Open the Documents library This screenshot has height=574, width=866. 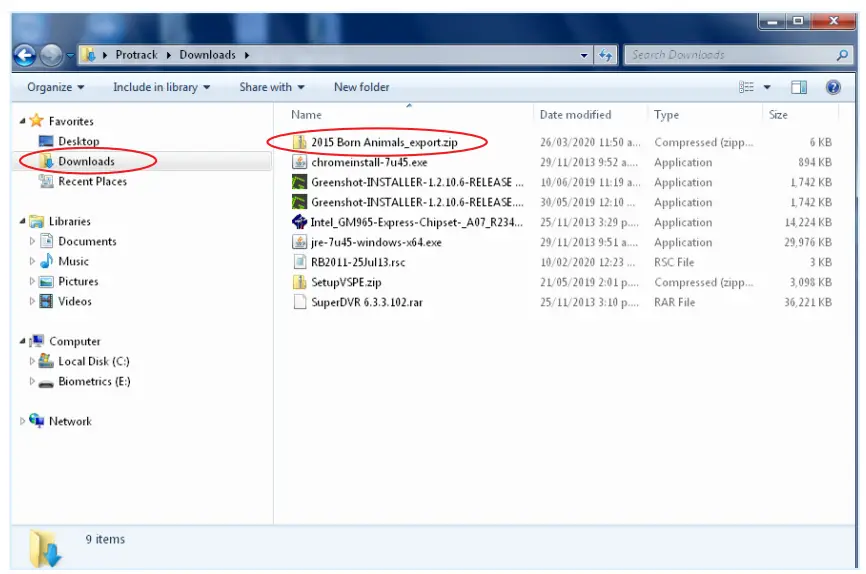[x=87, y=241]
